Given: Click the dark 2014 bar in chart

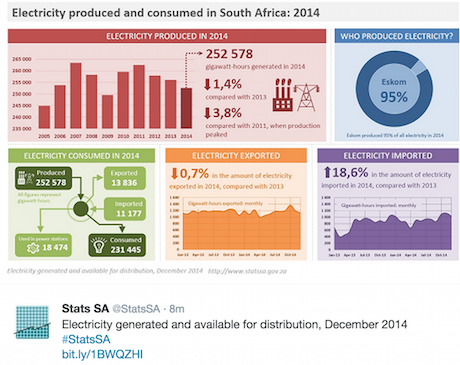Looking at the screenshot, I should click(x=186, y=108).
